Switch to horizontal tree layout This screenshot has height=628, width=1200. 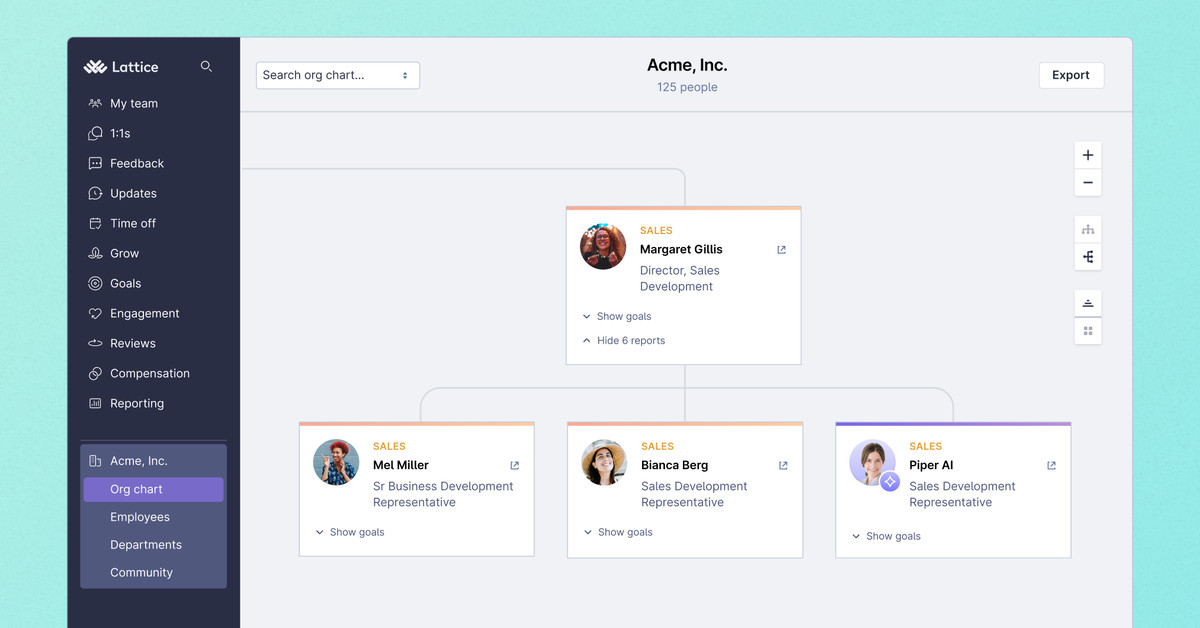[x=1087, y=256]
